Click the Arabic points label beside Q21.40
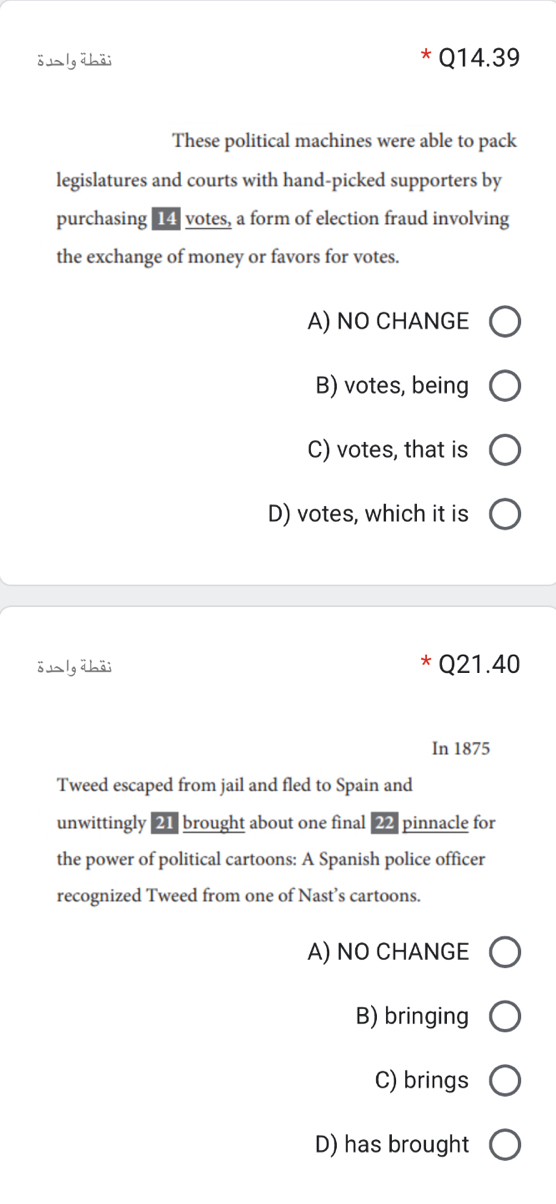This screenshot has height=1204, width=556. (90, 664)
